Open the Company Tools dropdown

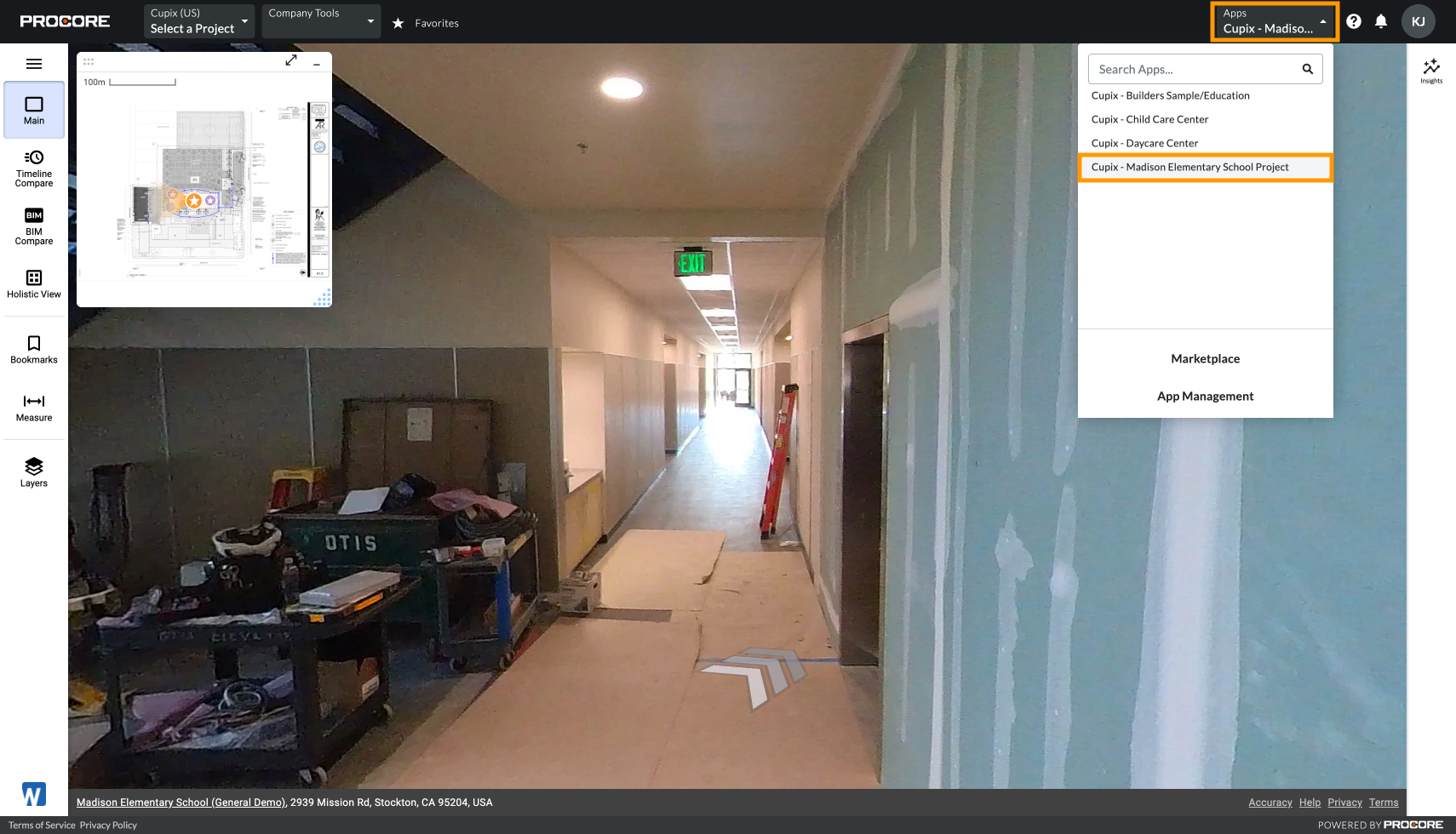coord(321,21)
